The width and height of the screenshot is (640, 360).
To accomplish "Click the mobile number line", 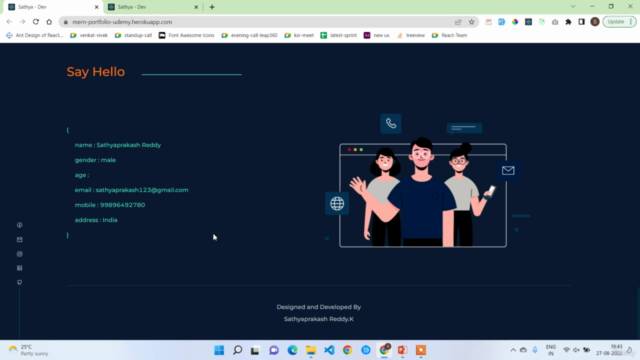I will pos(110,205).
